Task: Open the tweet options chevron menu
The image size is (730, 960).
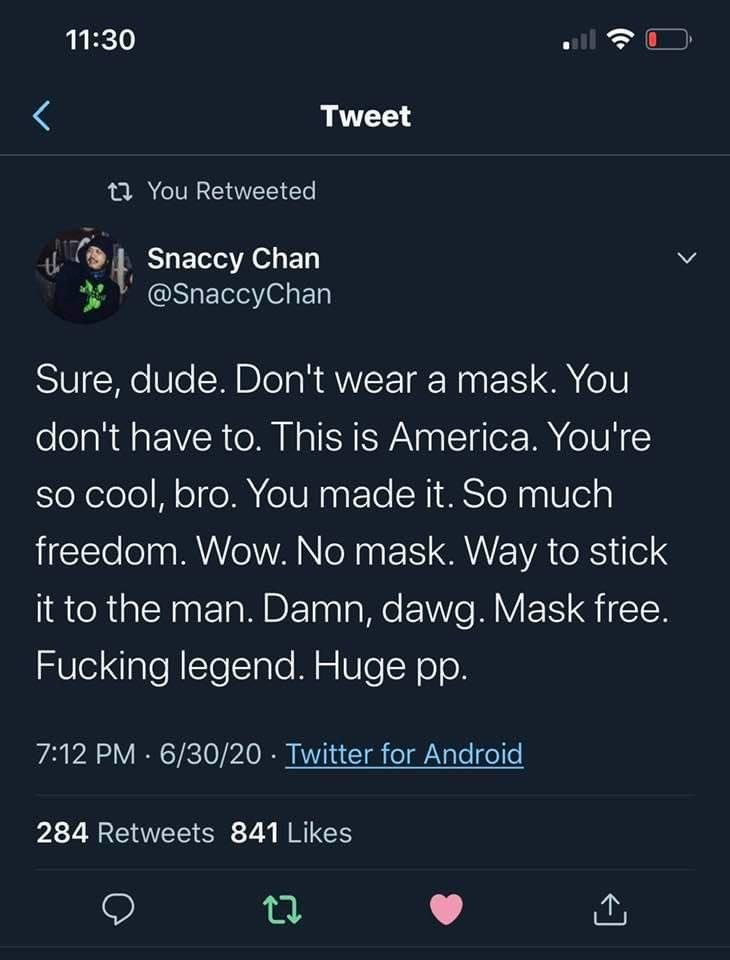Action: [x=684, y=259]
